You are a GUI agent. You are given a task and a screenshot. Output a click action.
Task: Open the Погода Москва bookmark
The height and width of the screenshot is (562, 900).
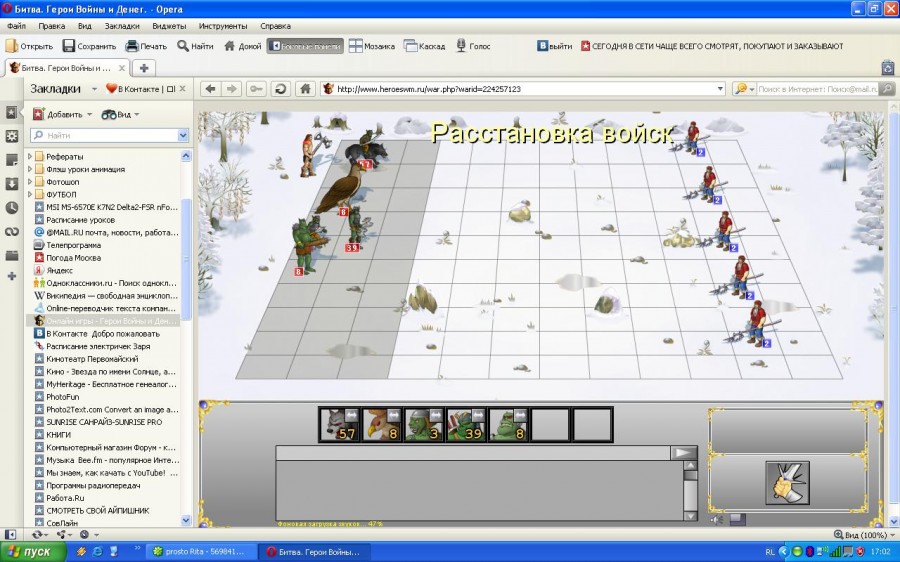coord(73,258)
